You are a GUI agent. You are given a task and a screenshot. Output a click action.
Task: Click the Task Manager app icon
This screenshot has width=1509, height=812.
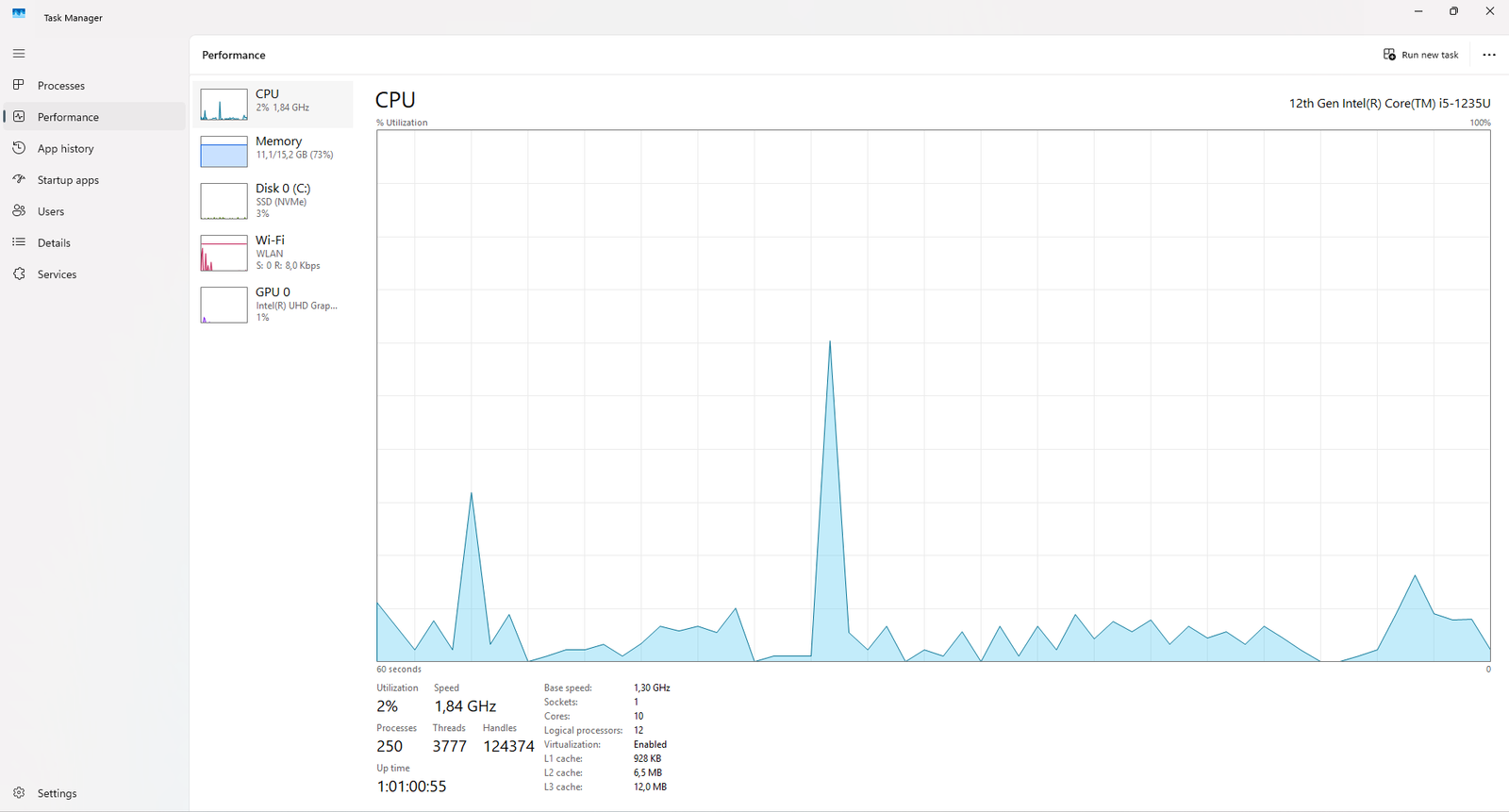(19, 14)
